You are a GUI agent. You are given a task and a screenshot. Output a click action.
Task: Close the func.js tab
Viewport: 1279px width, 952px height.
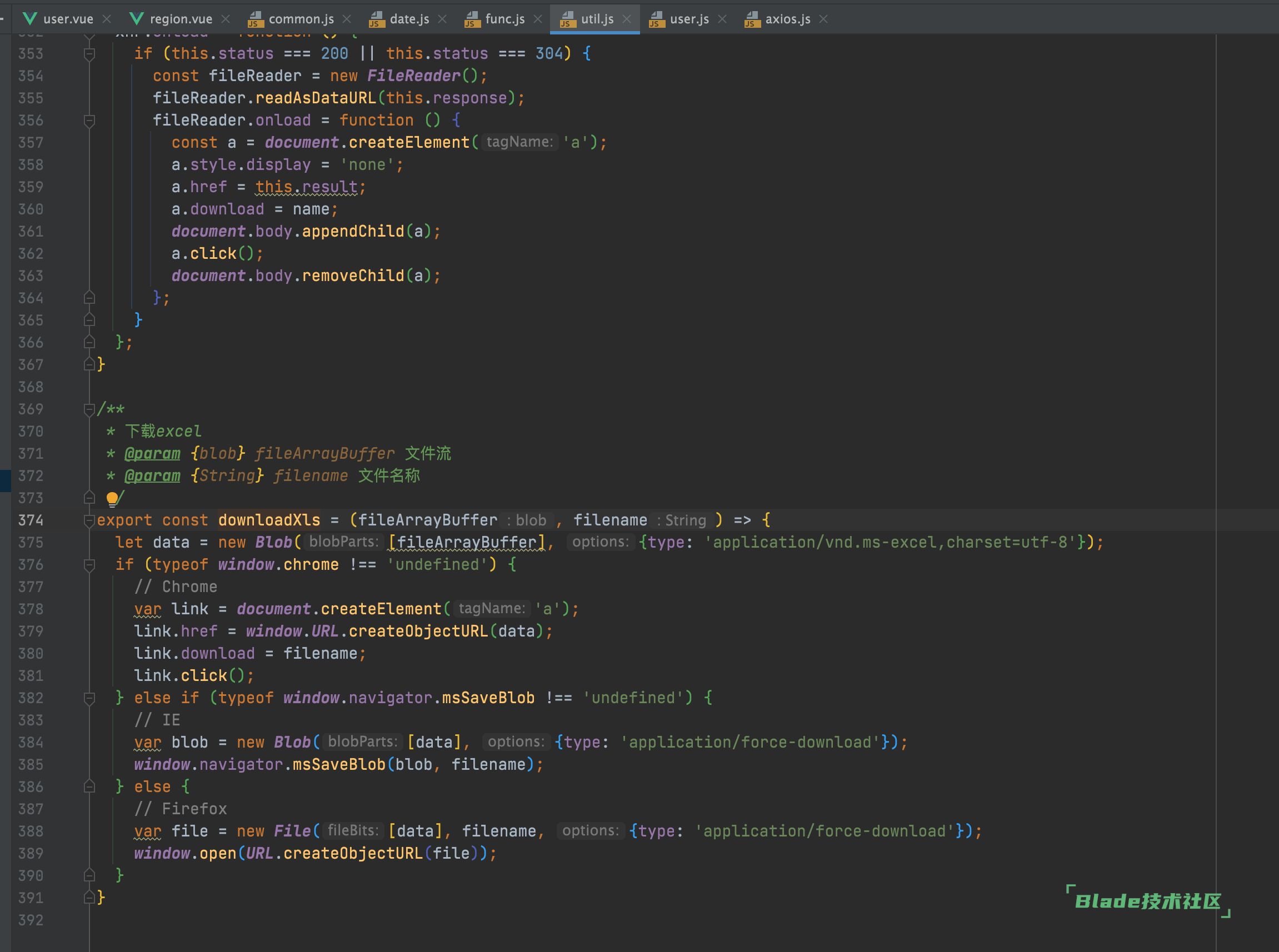(x=538, y=19)
